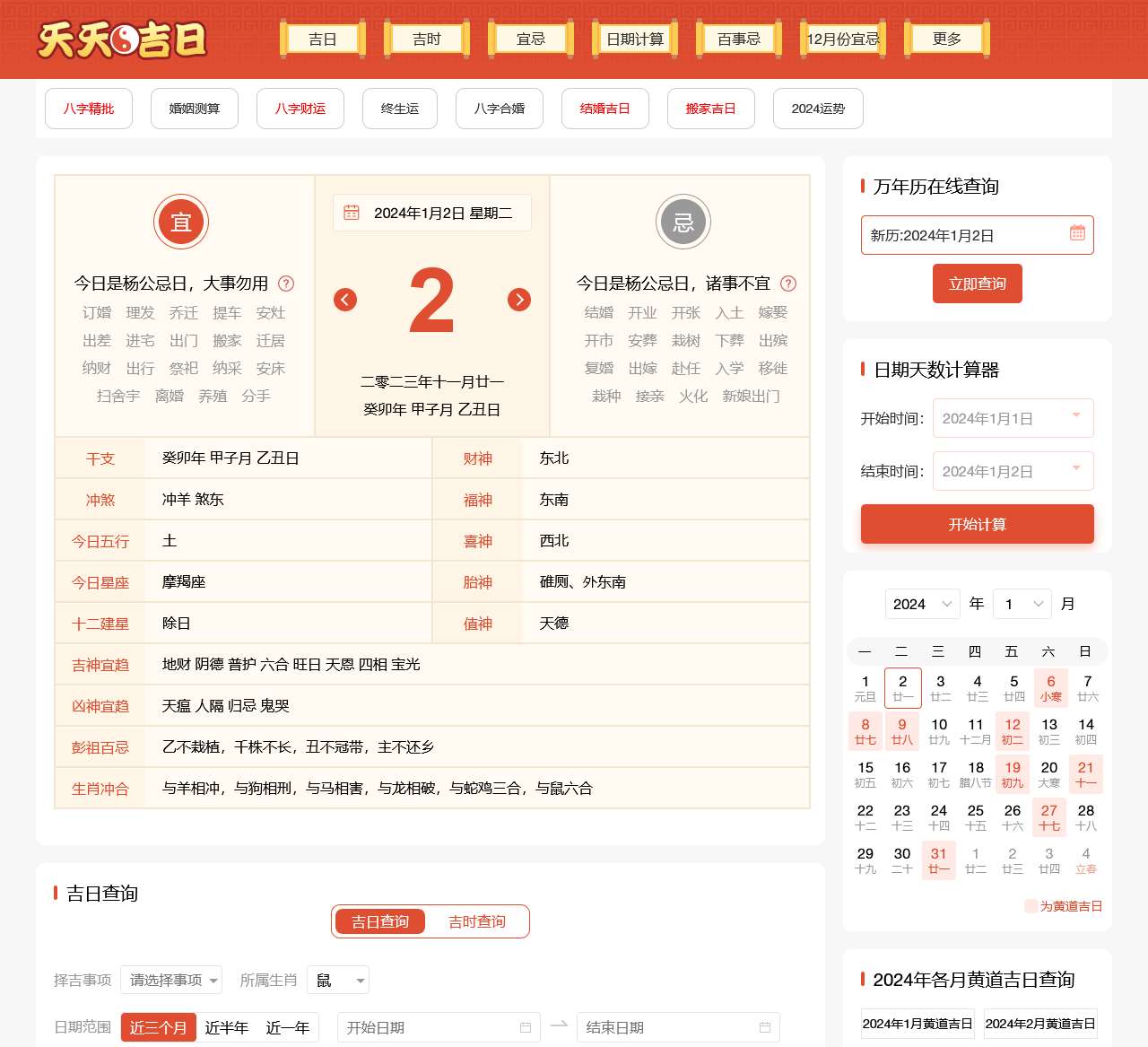The height and width of the screenshot is (1047, 1148).
Task: Select January 6 小寒 on the calendar
Action: tap(1049, 687)
